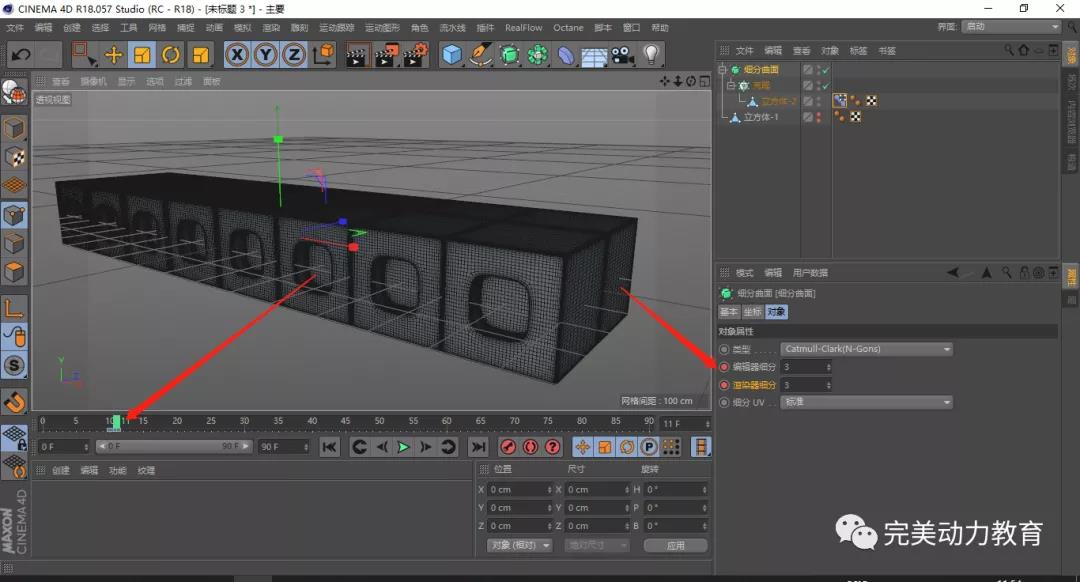Select the 编辑器细分 keyframe radio dot
This screenshot has width=1080, height=582.
[x=724, y=367]
